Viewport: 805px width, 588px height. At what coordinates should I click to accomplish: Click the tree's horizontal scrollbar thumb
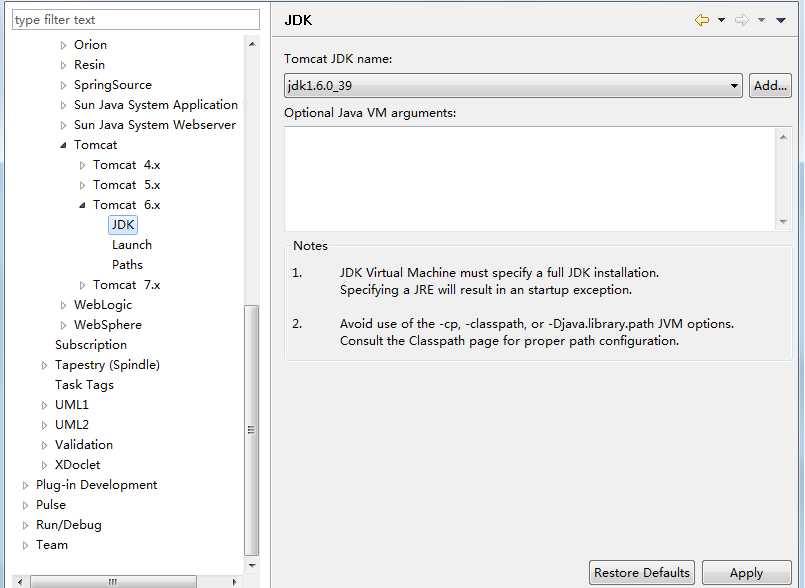coord(113,582)
